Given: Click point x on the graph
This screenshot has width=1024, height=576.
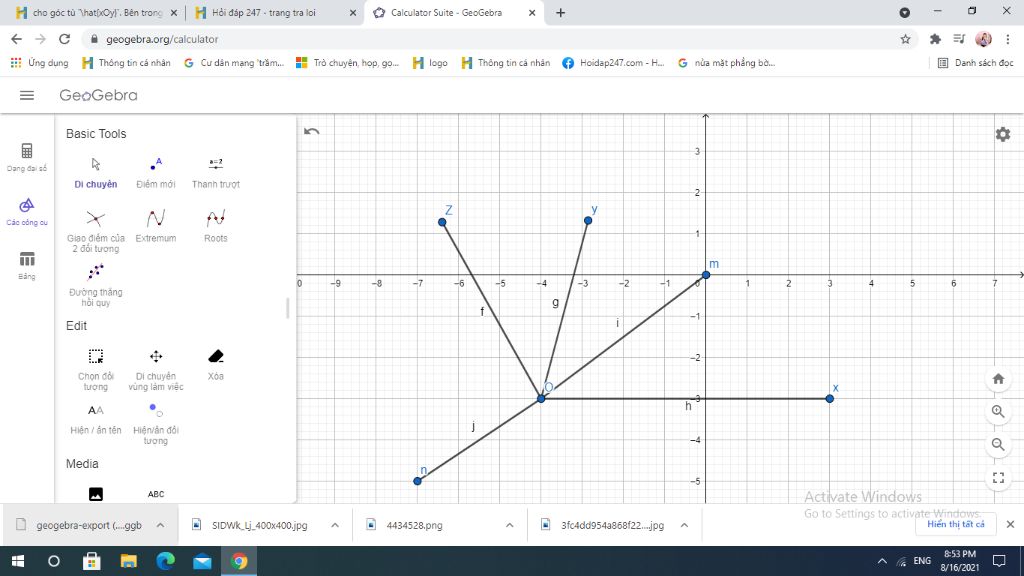Looking at the screenshot, I should click(x=829, y=398).
